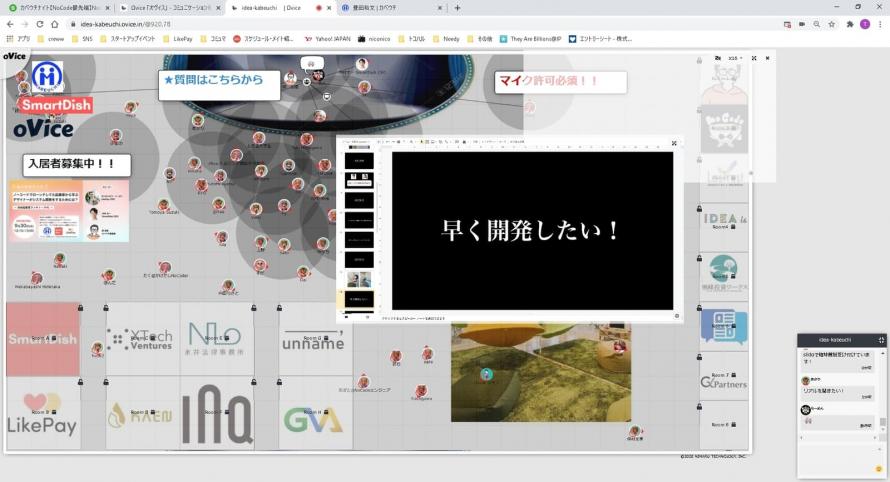Click the oVice logo in top-left corner
The height and width of the screenshot is (482, 890).
14,56
